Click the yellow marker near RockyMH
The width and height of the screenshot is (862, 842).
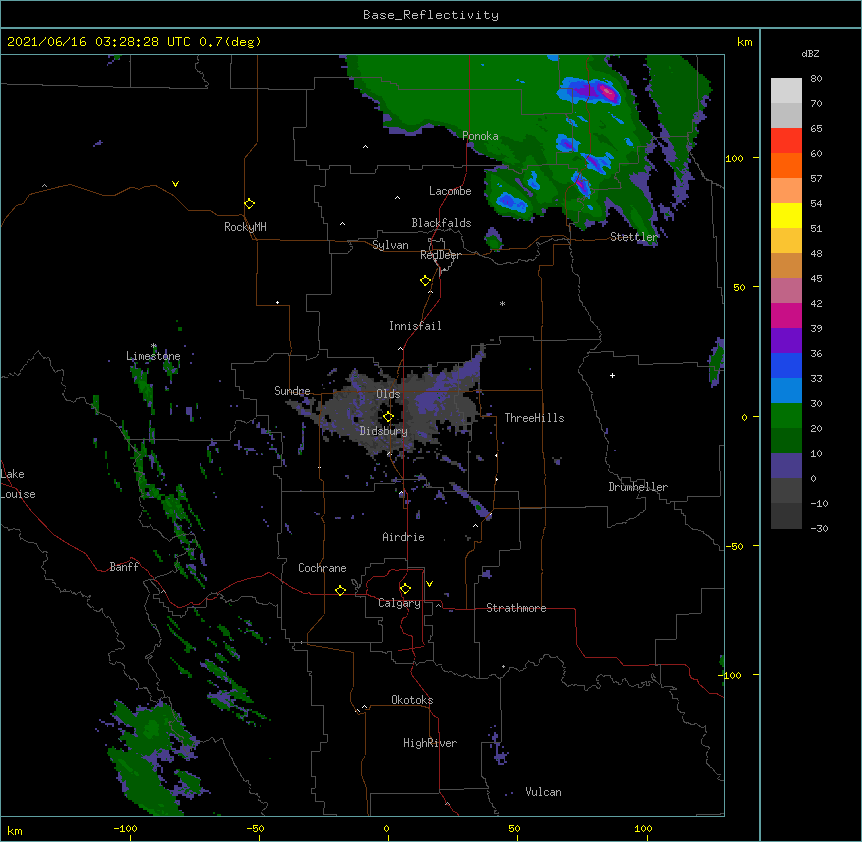[x=249, y=203]
